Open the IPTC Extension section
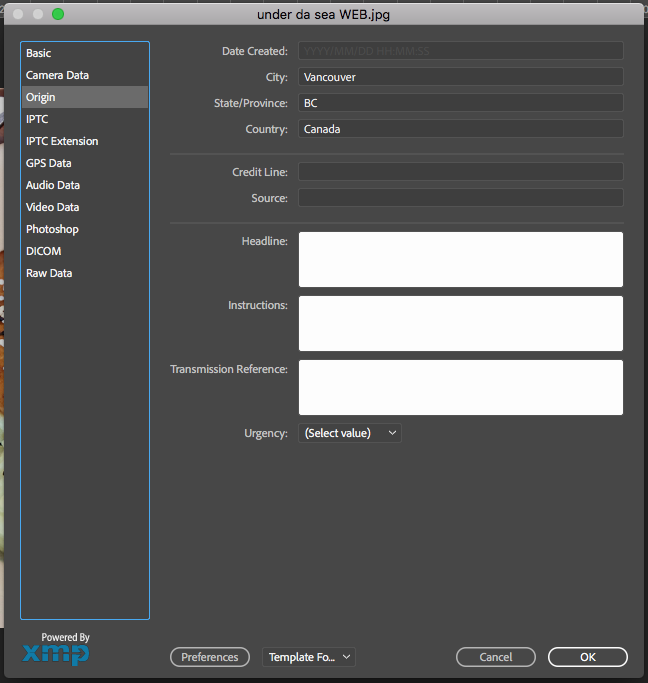 coord(62,141)
